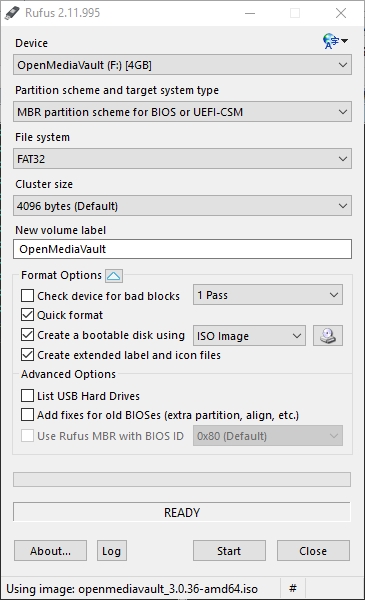Open the Log window

[111, 551]
